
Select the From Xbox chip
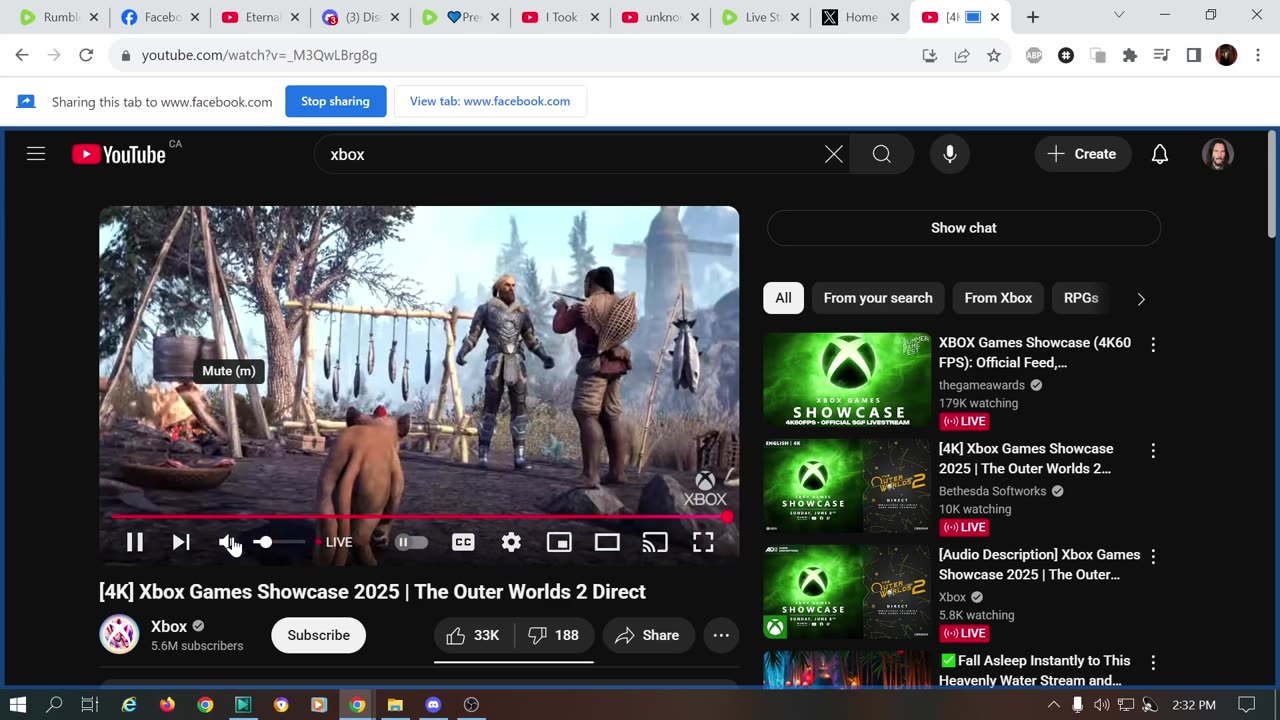(x=998, y=298)
